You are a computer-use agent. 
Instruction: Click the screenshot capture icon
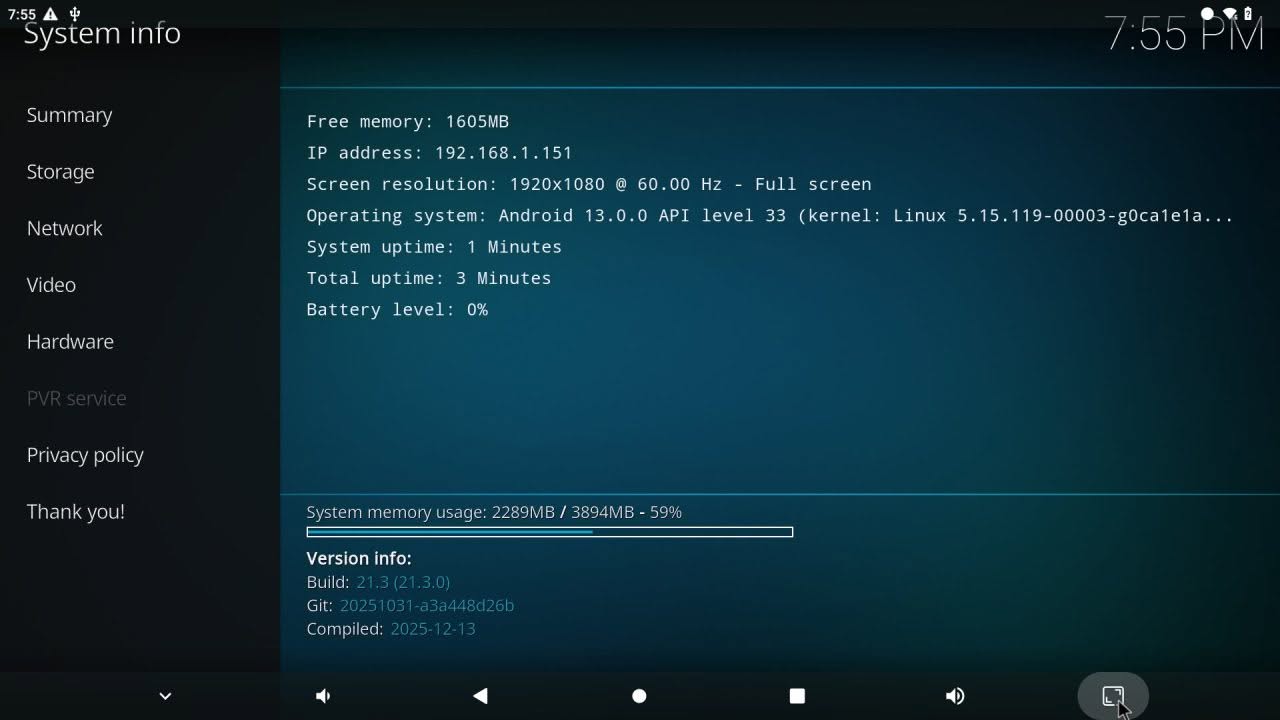1113,696
